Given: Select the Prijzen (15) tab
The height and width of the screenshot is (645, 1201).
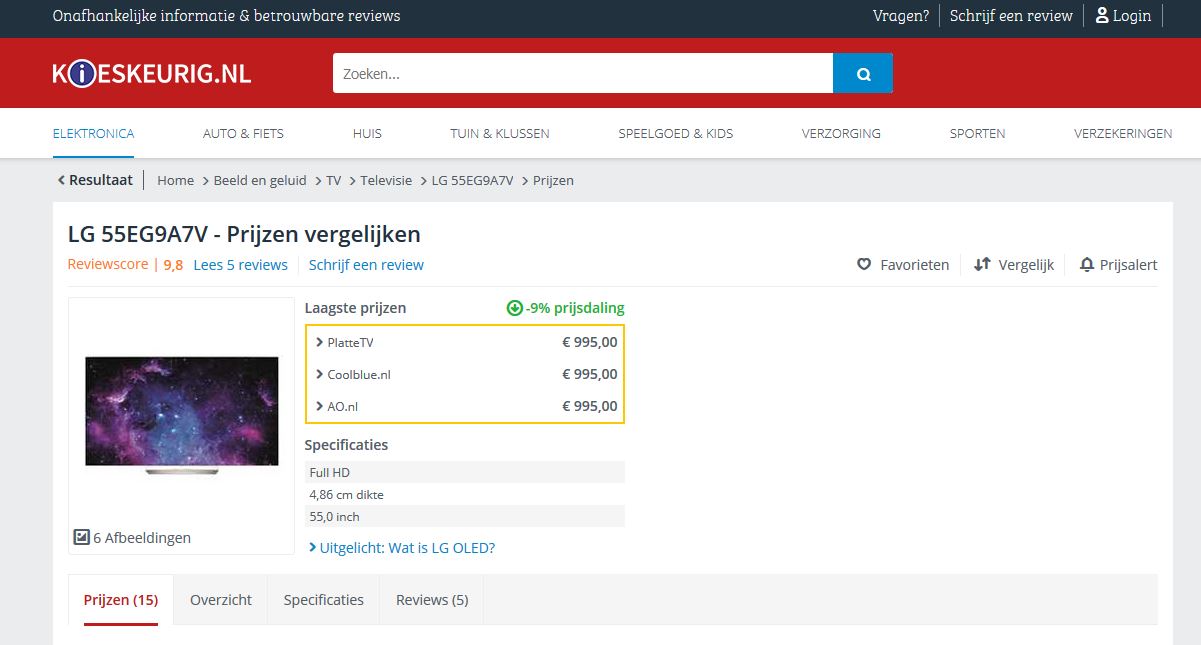Looking at the screenshot, I should [121, 600].
